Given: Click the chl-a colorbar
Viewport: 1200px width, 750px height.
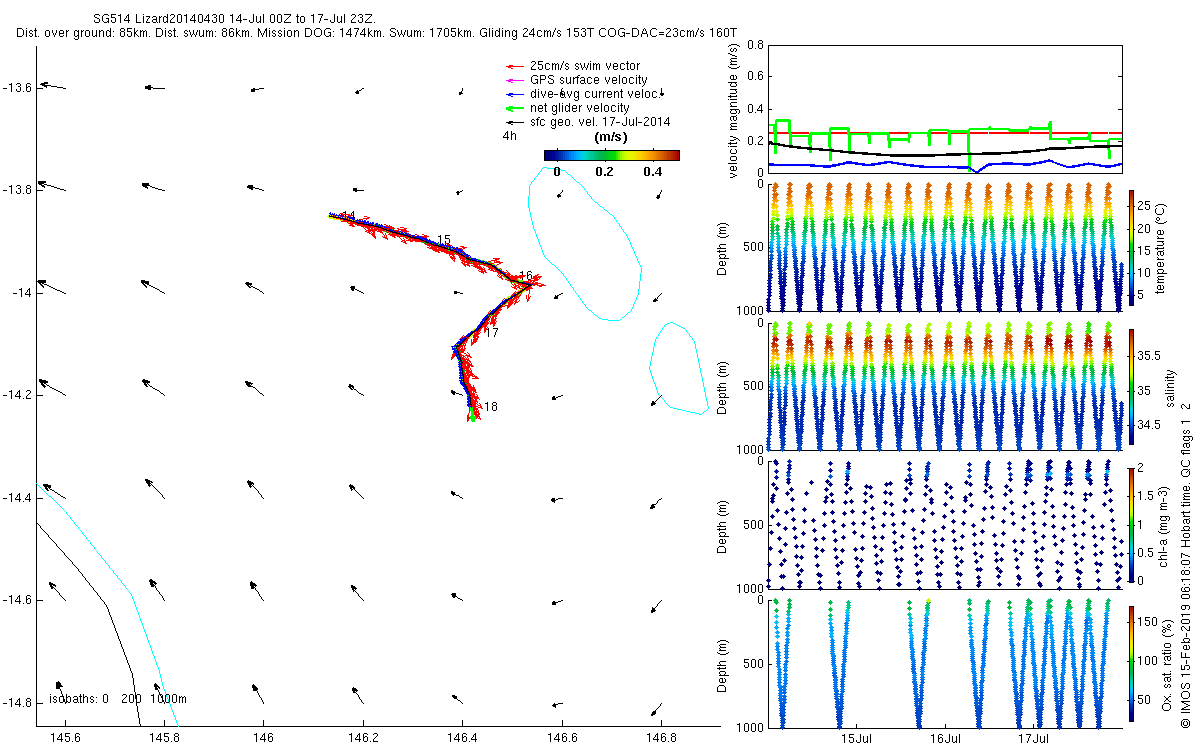Looking at the screenshot, I should point(1132,524).
